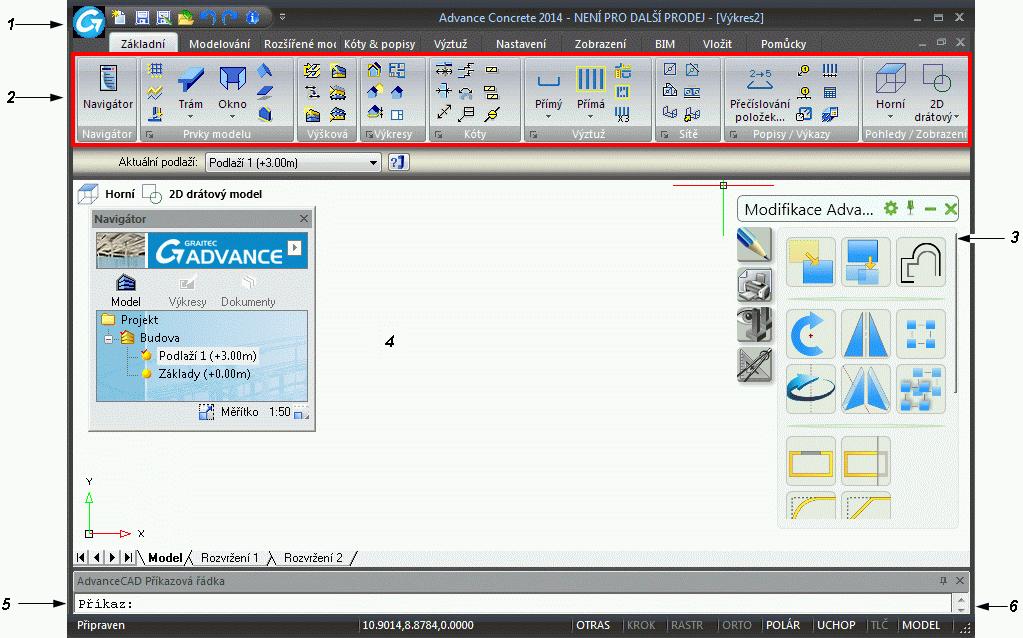Switch to the Kóty & popisy ribbon tab
This screenshot has width=1023, height=638.
point(379,44)
